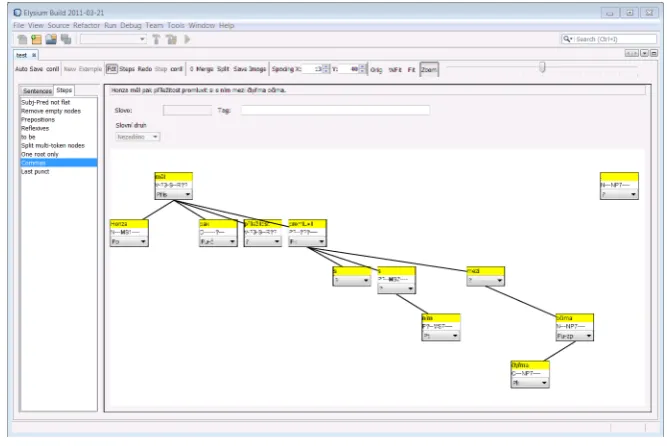The image size is (667, 446).
Task: Select the 'One root only' step
Action: [59, 154]
